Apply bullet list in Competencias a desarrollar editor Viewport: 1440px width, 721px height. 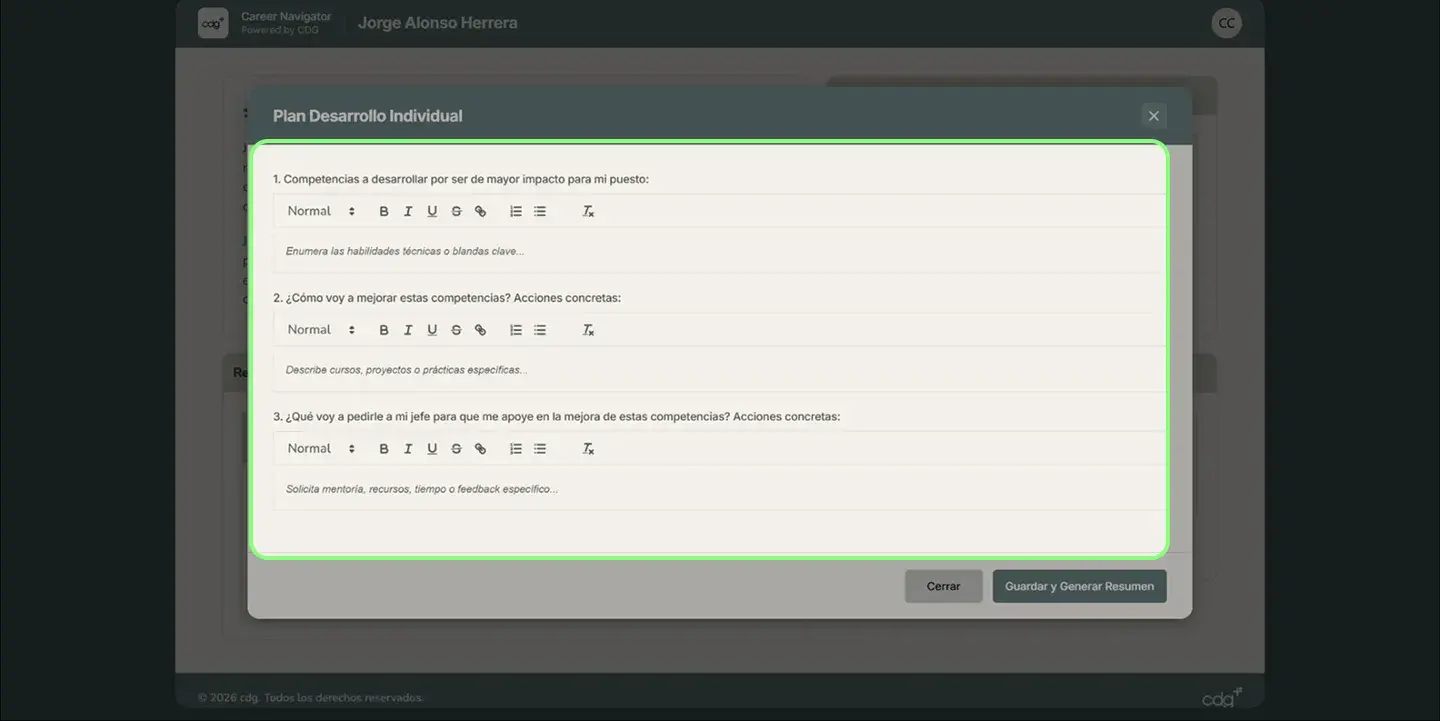(x=540, y=211)
